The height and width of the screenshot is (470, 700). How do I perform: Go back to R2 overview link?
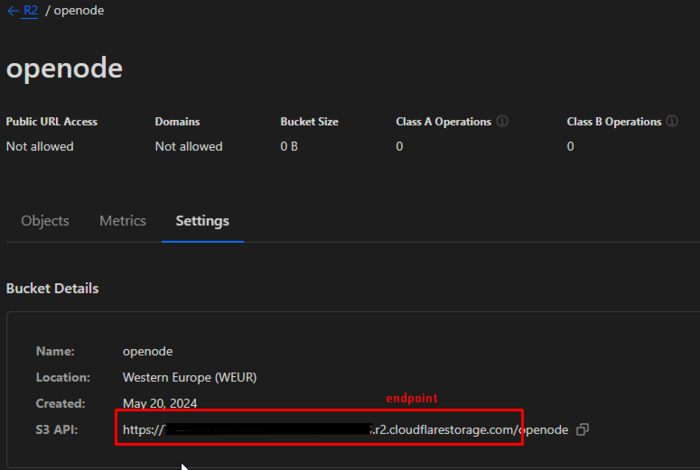(24, 10)
